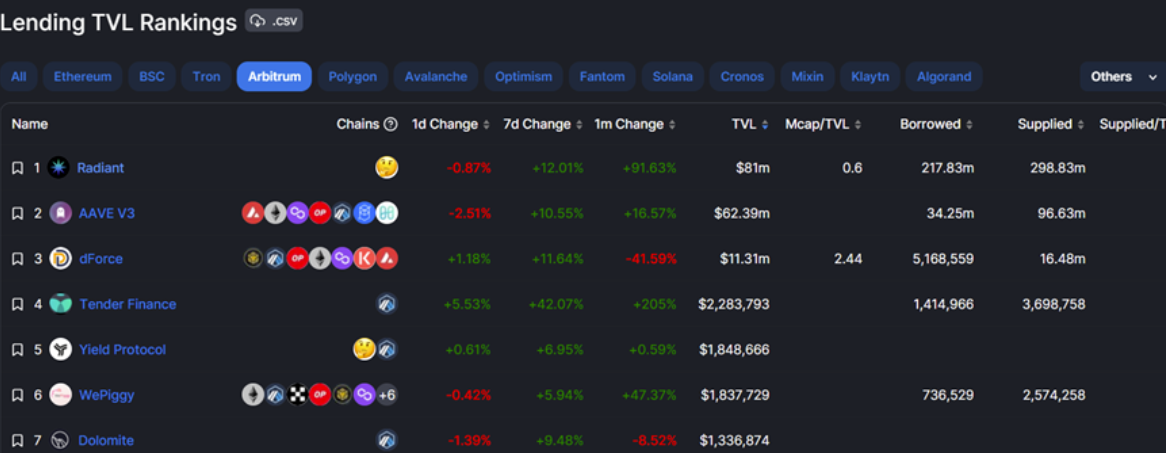
Task: Click the thinking-face chain icon in Yield Protocol row
Action: (364, 350)
